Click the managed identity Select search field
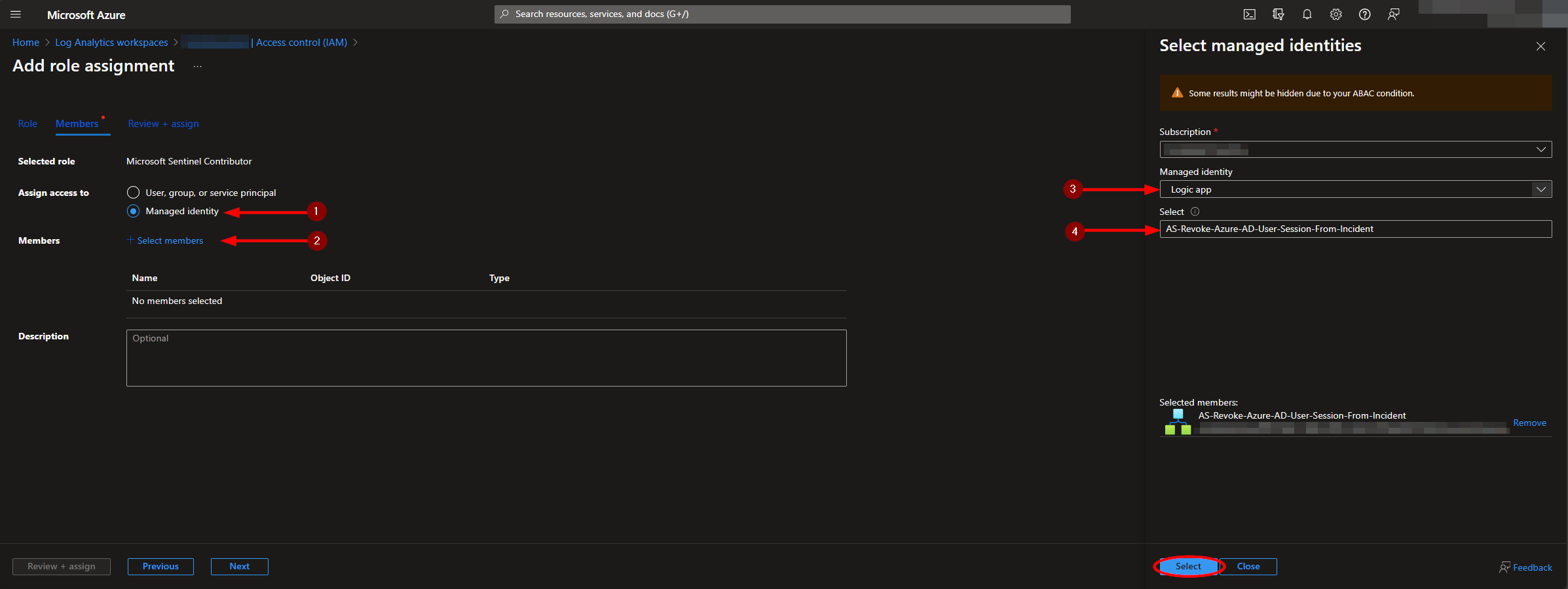 1355,229
